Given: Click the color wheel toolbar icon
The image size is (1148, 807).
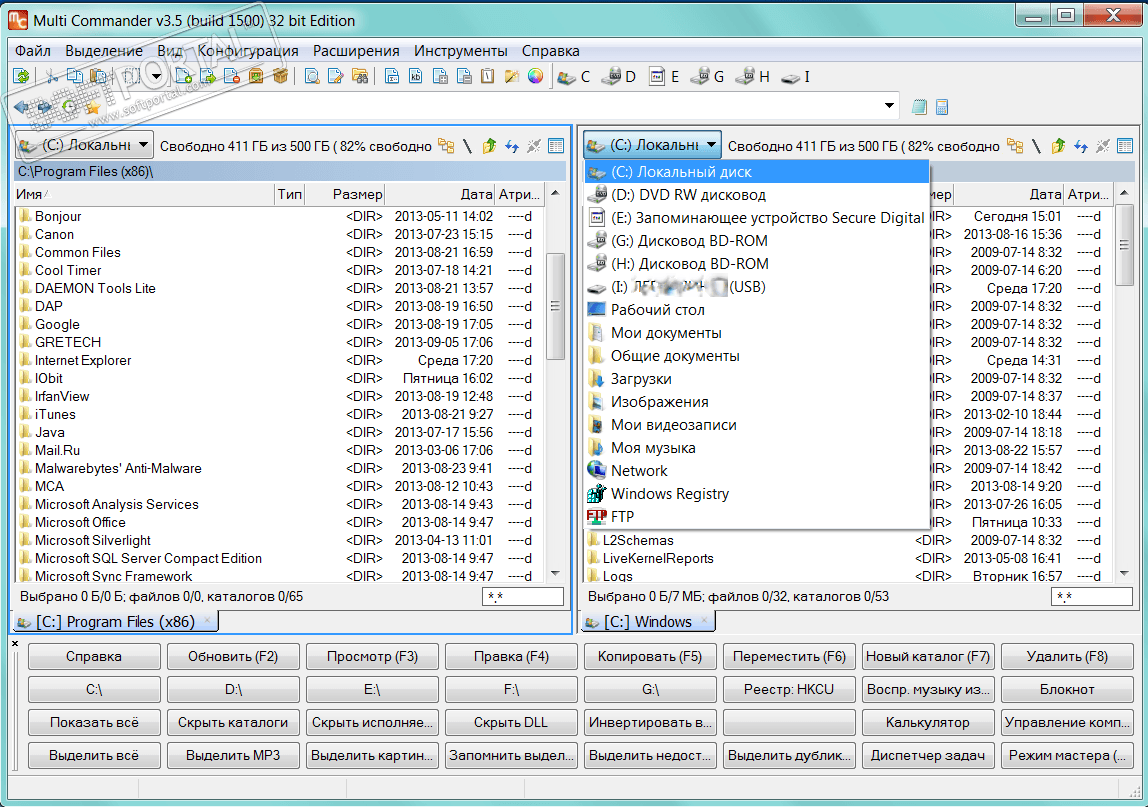Looking at the screenshot, I should click(x=536, y=76).
